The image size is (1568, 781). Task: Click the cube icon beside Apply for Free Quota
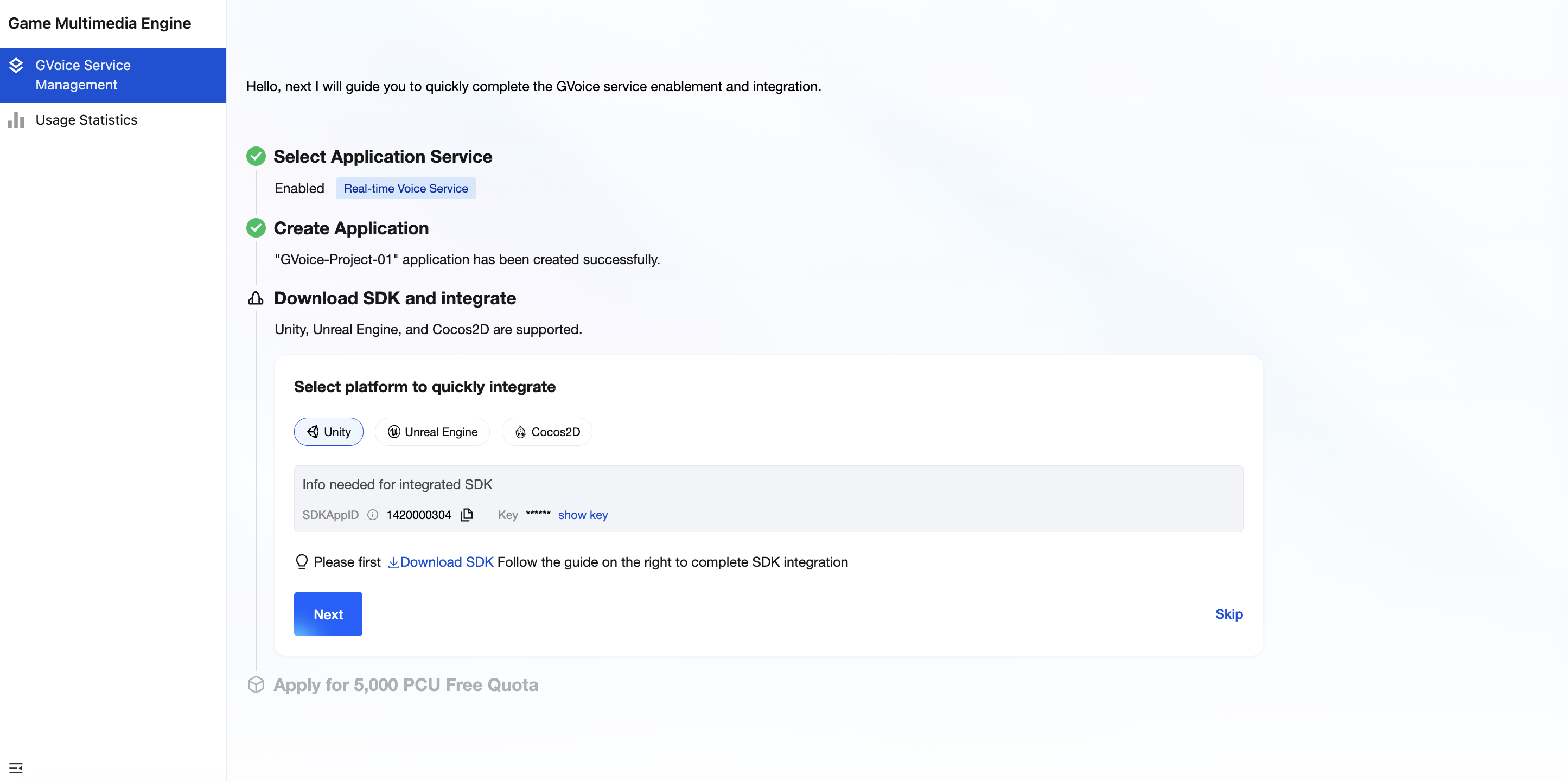(256, 684)
